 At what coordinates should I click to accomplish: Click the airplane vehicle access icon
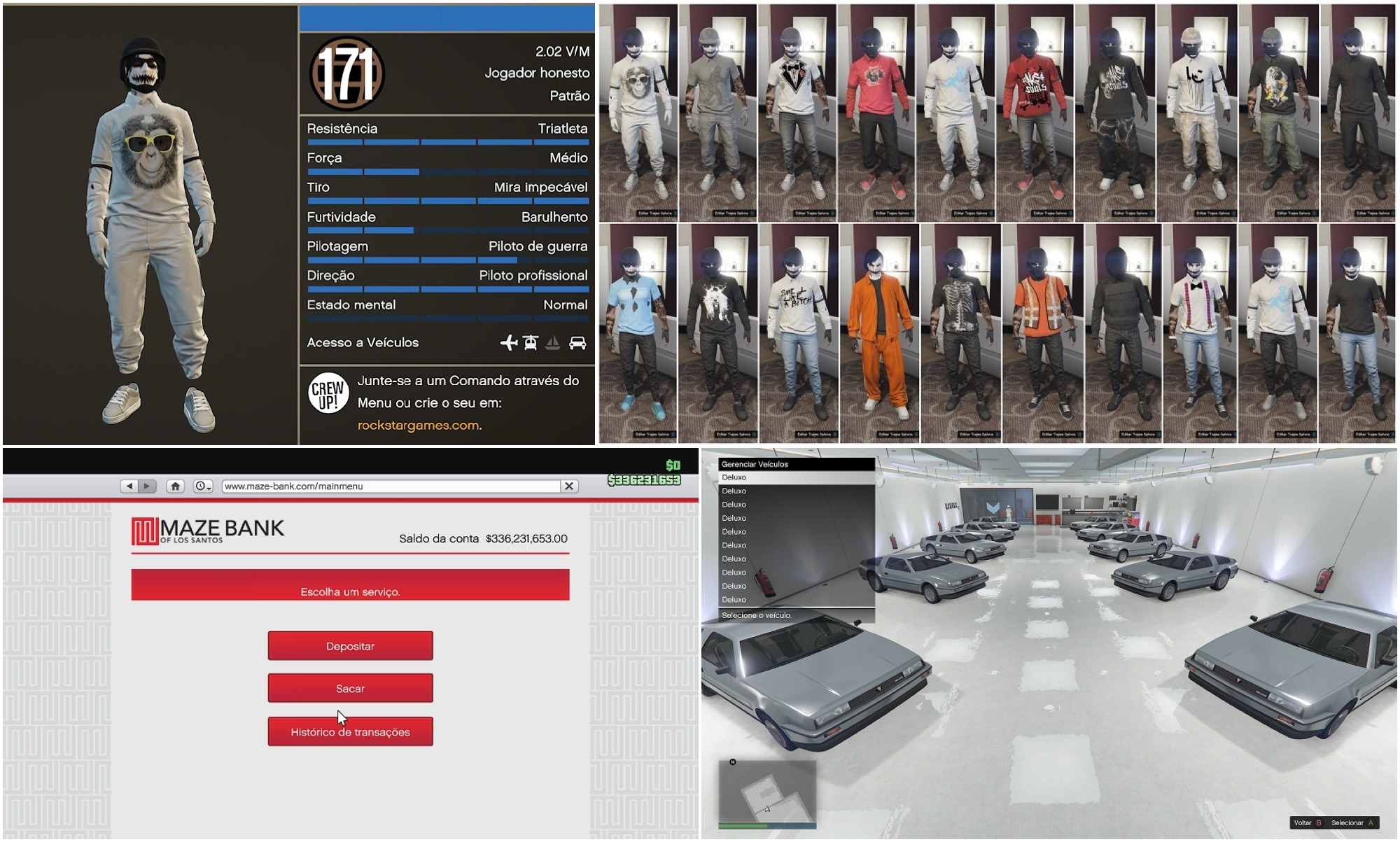click(x=509, y=342)
